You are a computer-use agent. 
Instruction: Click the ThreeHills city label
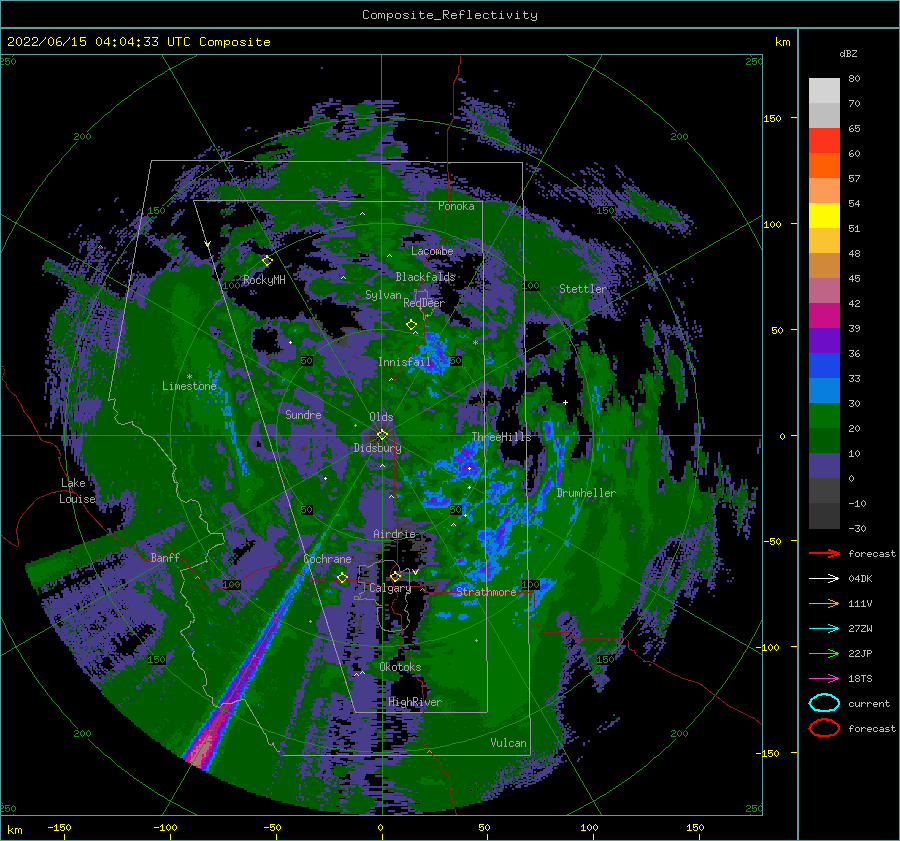pyautogui.click(x=501, y=437)
